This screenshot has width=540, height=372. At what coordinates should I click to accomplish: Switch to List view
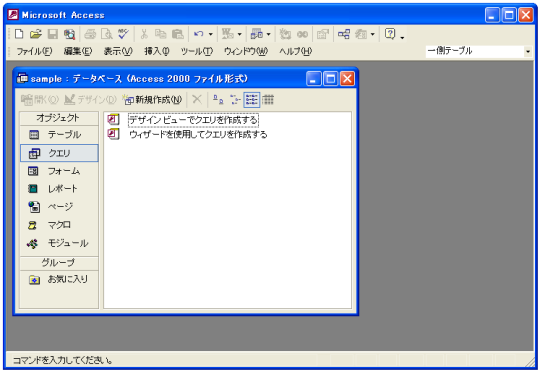coord(252,100)
